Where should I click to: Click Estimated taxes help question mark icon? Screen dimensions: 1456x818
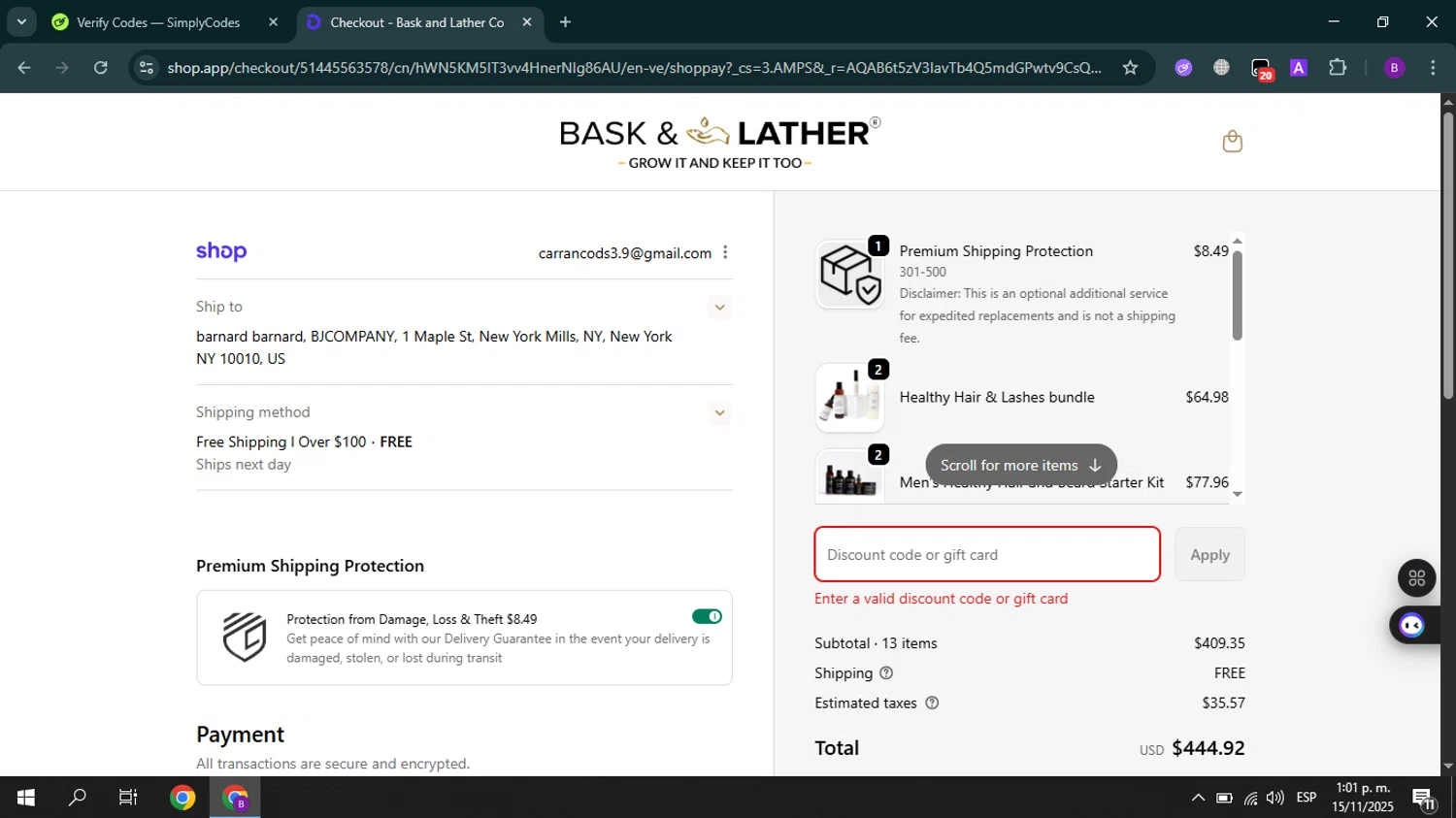(x=932, y=703)
